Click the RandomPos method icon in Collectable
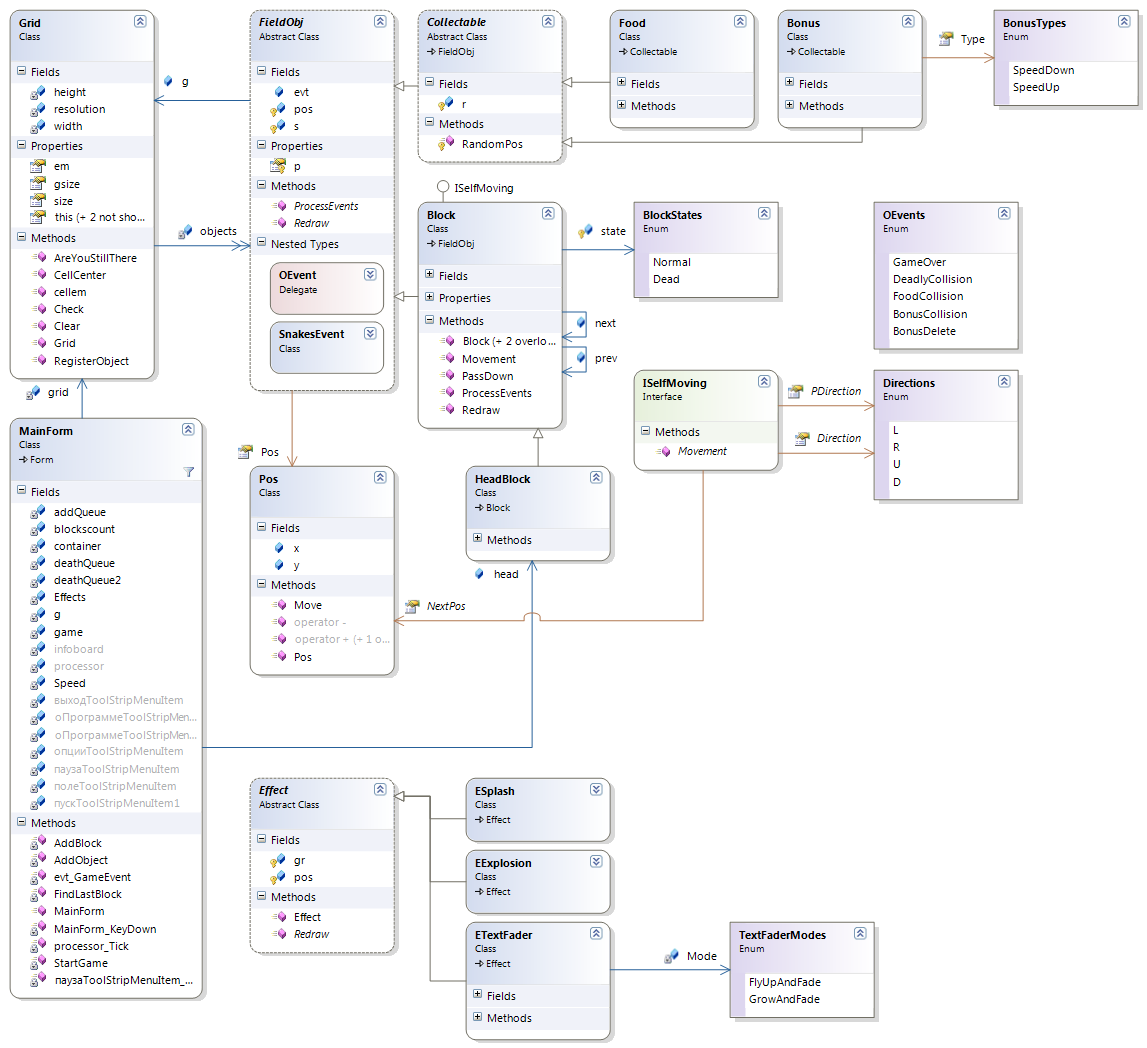 pos(445,144)
